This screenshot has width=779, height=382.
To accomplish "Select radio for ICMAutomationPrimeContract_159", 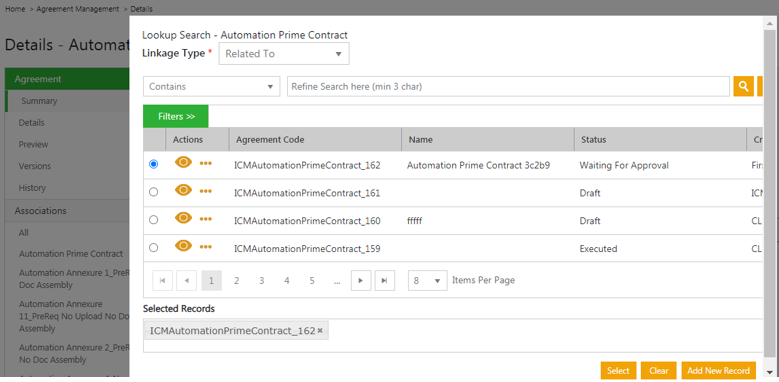I will (154, 247).
